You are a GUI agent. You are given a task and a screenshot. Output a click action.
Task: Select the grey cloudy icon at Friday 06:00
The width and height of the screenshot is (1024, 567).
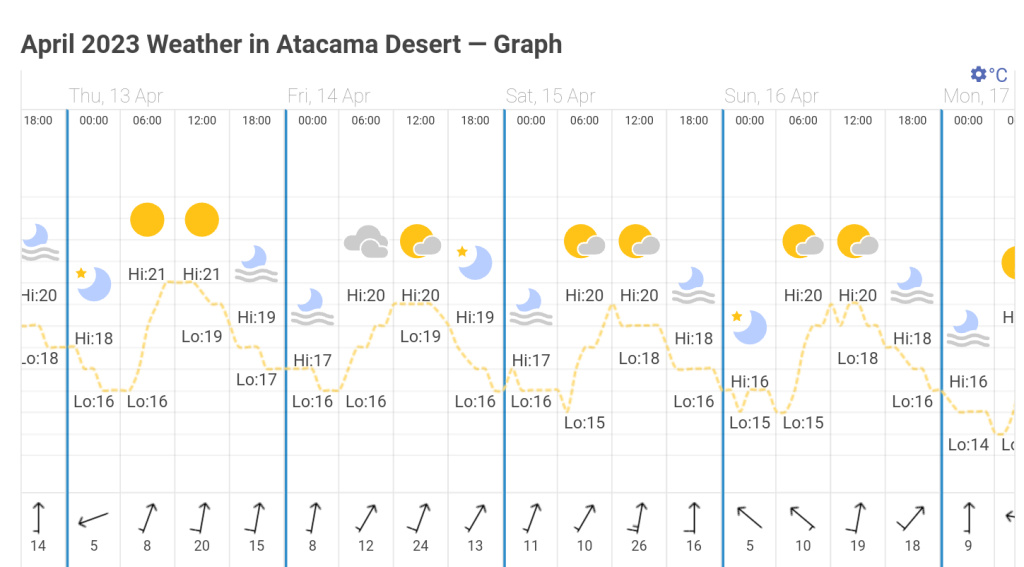[x=366, y=241]
